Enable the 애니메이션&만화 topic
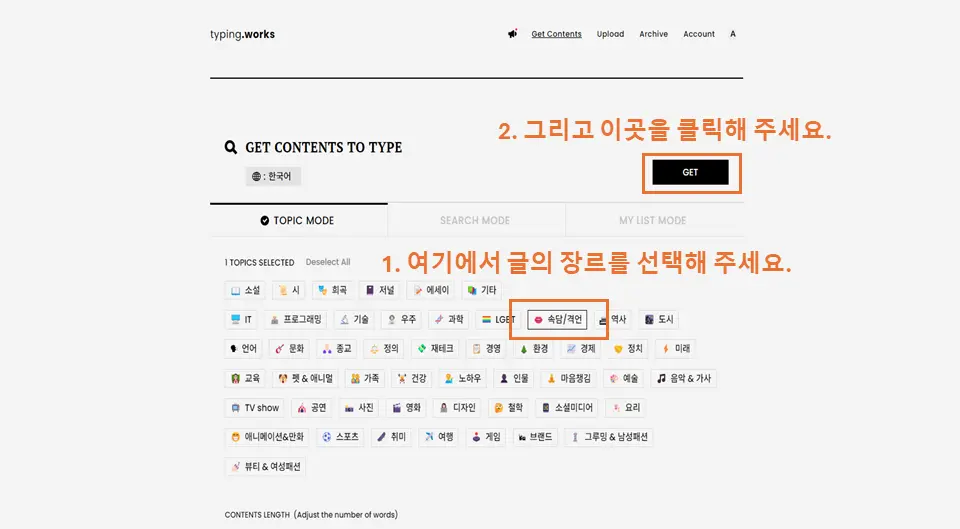 tap(267, 437)
